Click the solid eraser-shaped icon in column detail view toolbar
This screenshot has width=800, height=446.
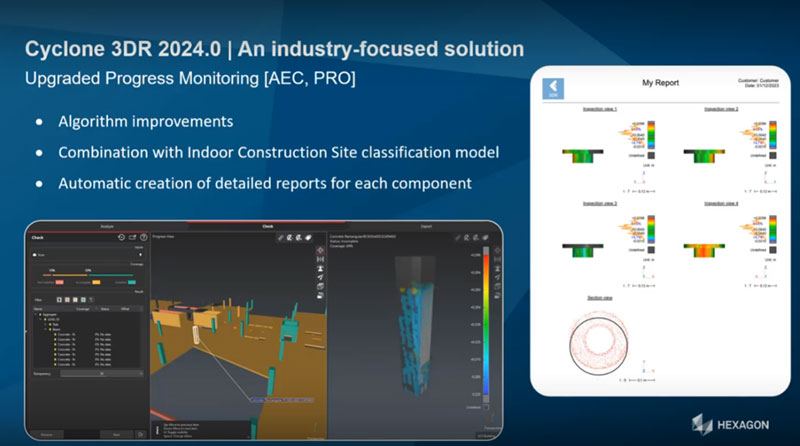(485, 237)
